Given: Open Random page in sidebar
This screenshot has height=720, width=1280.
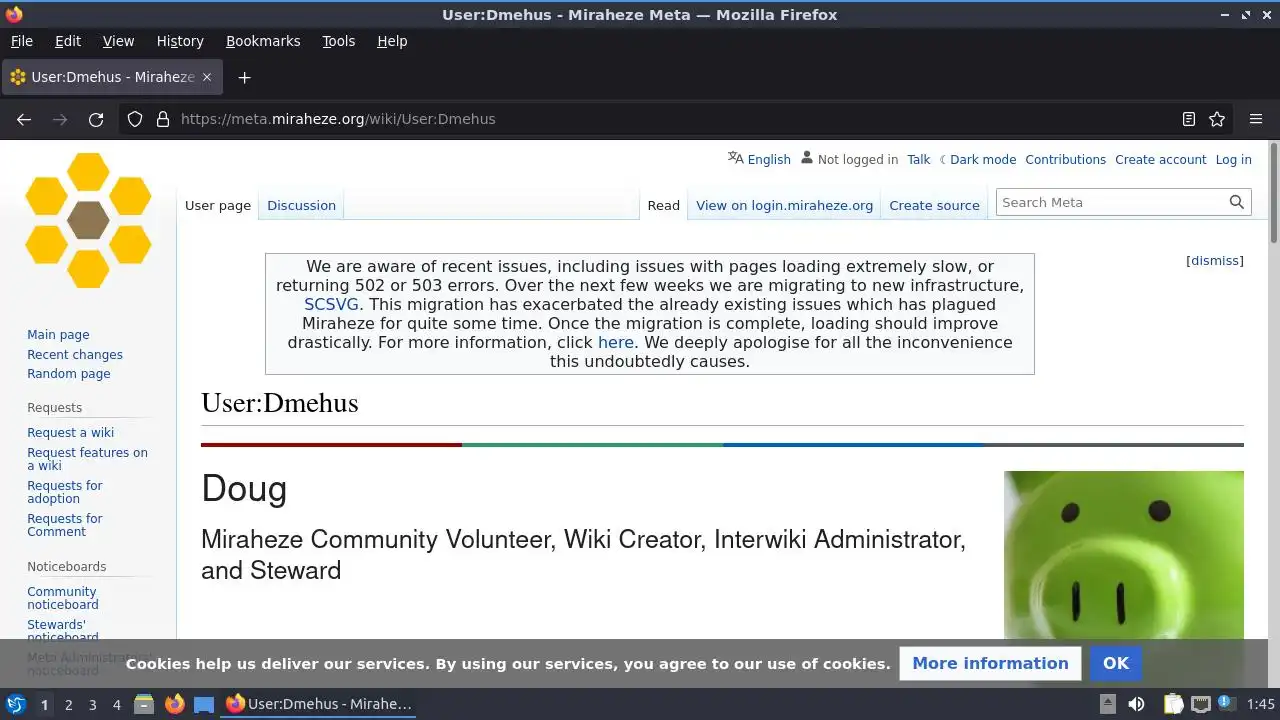Looking at the screenshot, I should (x=69, y=373).
